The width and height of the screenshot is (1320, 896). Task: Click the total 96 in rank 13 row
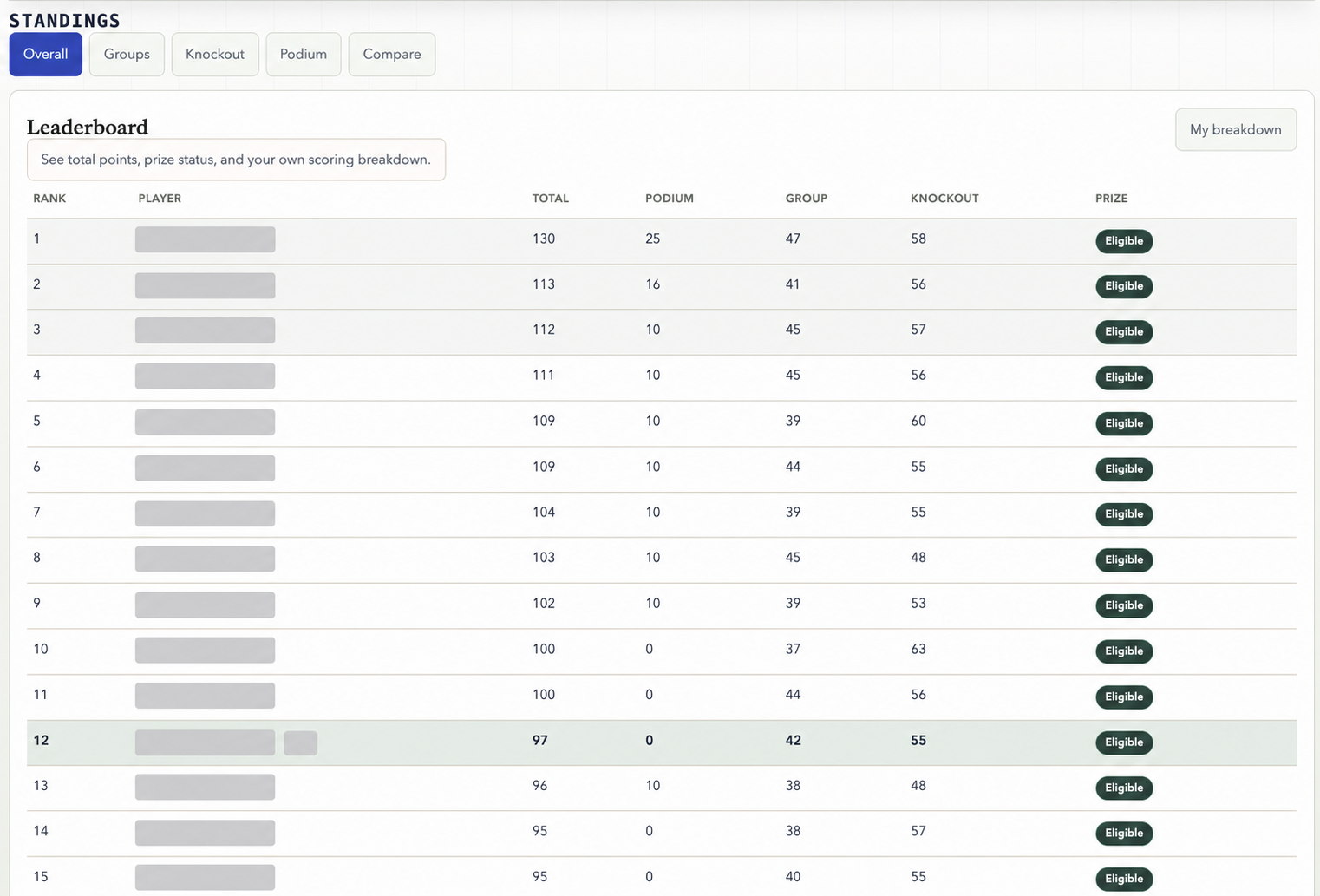pyautogui.click(x=540, y=786)
